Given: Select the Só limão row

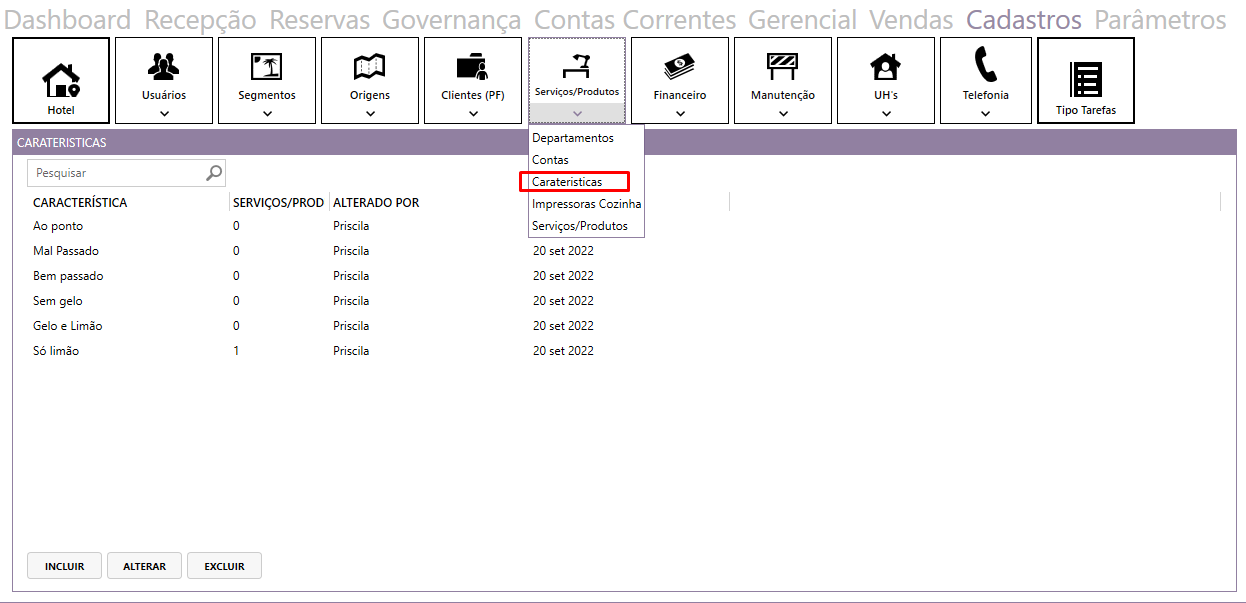Looking at the screenshot, I should [x=56, y=351].
